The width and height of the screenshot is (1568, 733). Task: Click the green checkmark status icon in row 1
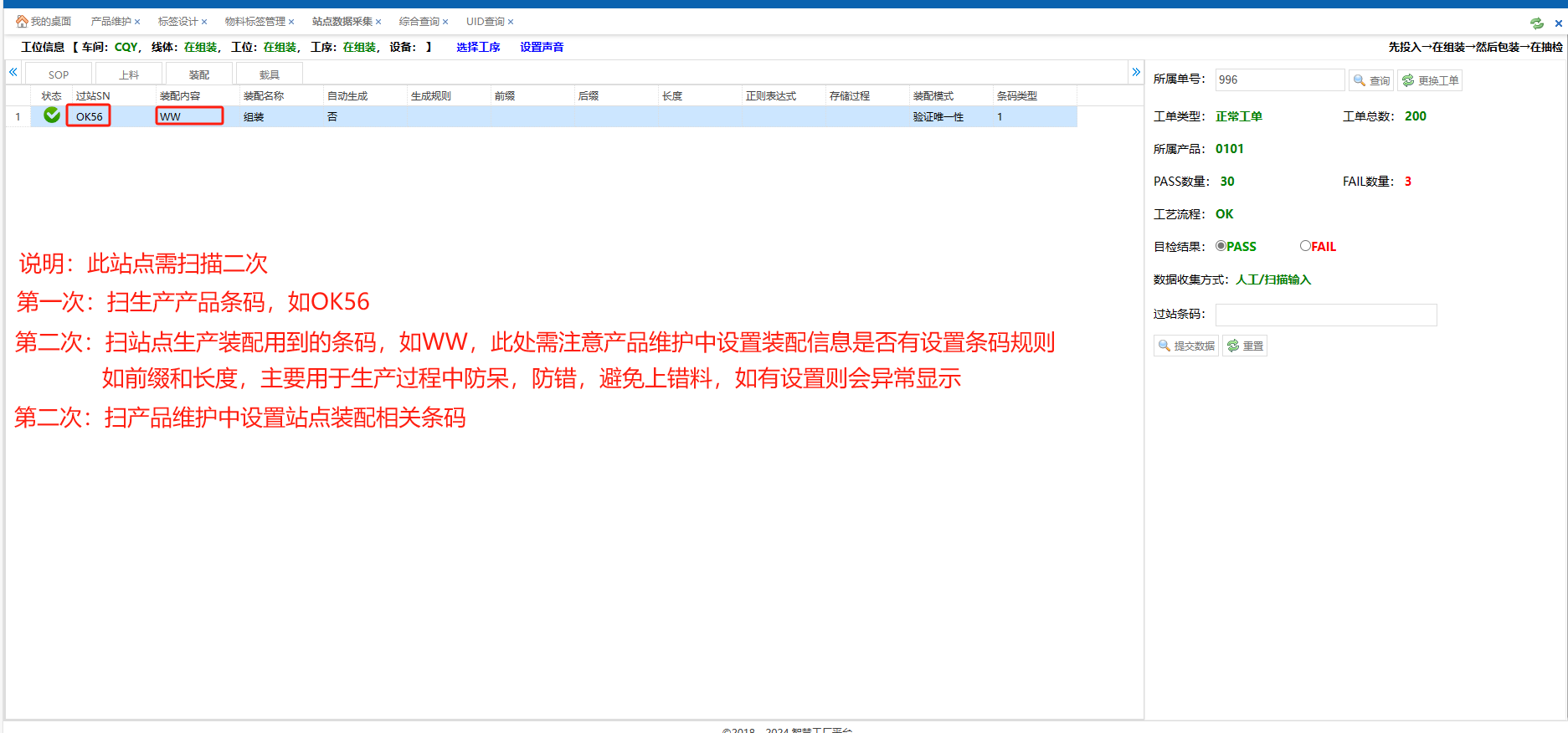tap(52, 115)
